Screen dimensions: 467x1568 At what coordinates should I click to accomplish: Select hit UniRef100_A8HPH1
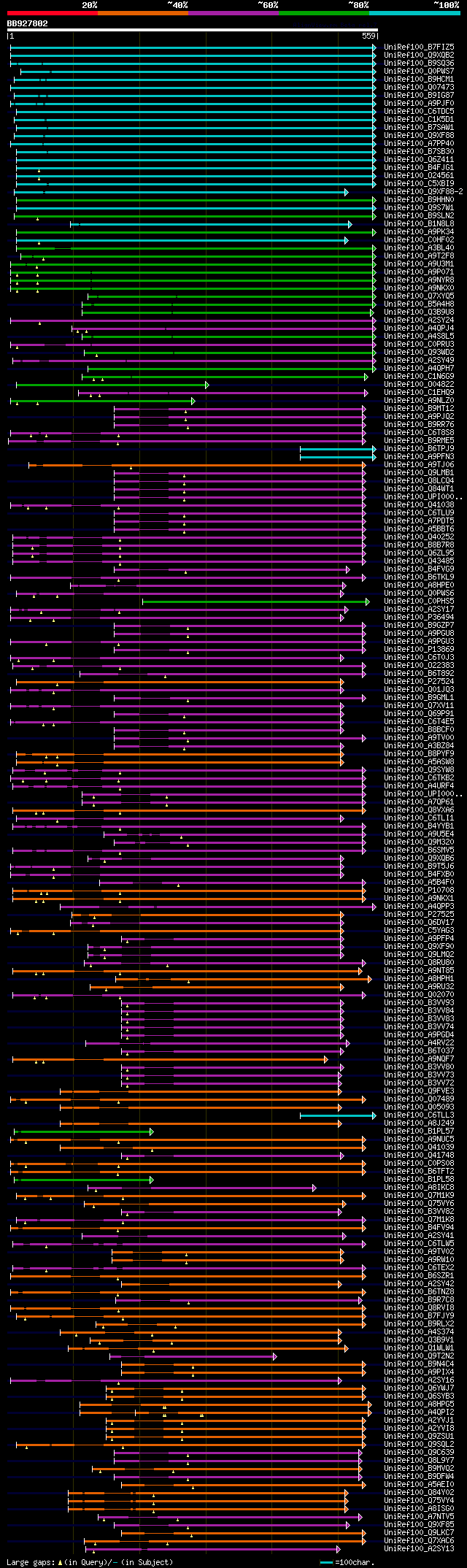coord(419,978)
